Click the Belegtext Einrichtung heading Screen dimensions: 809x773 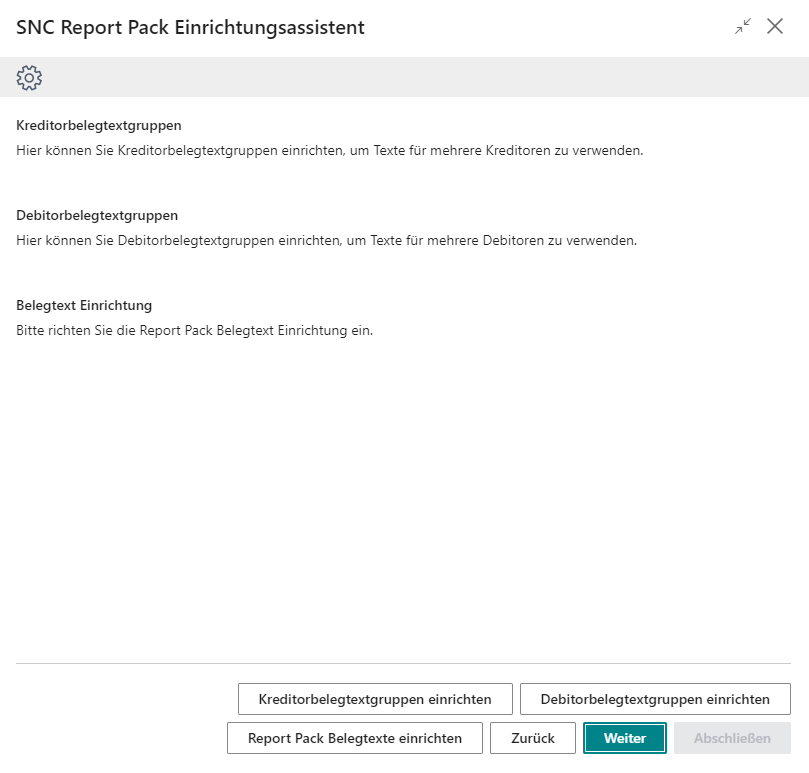click(84, 305)
